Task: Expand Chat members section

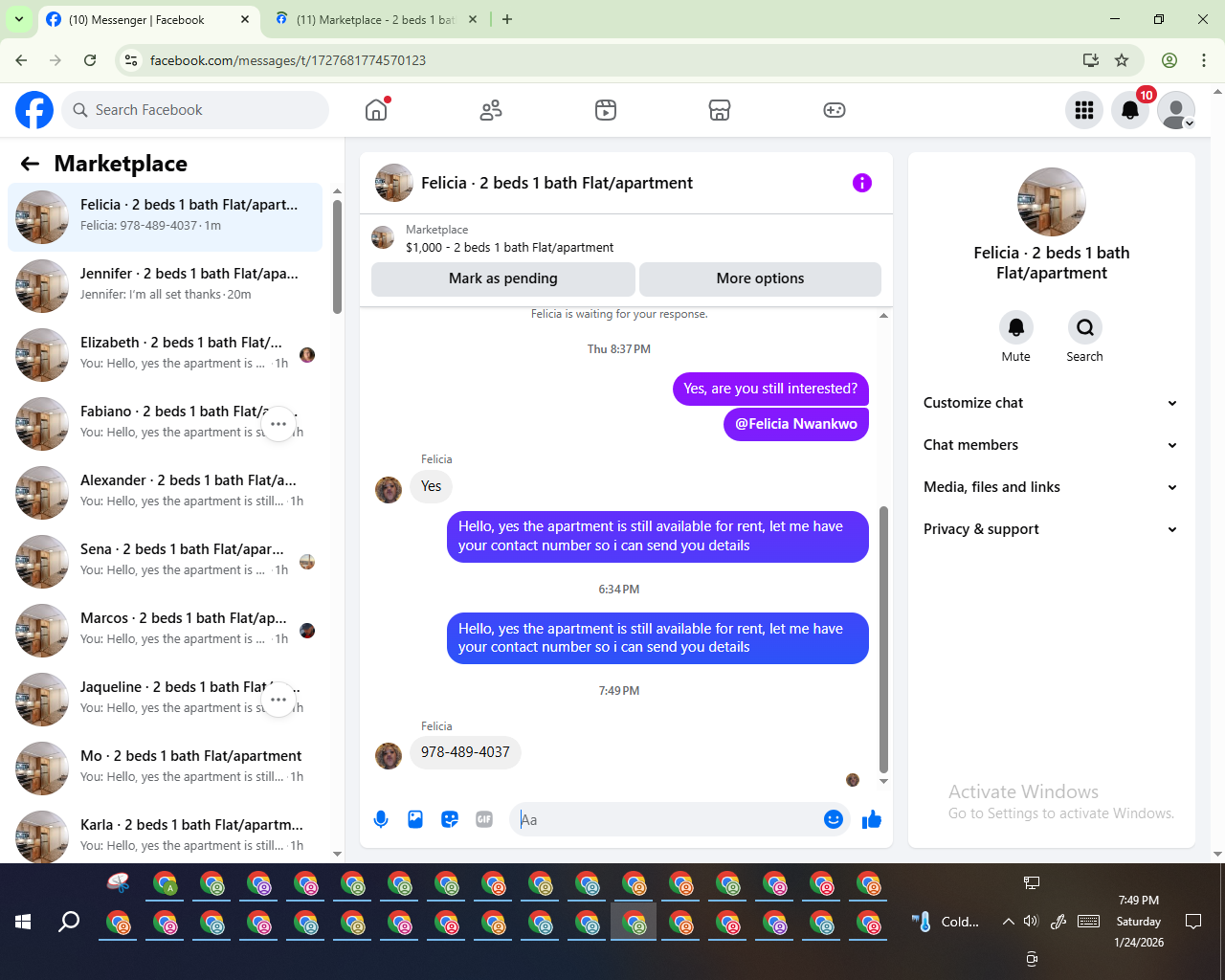Action: click(x=1050, y=445)
